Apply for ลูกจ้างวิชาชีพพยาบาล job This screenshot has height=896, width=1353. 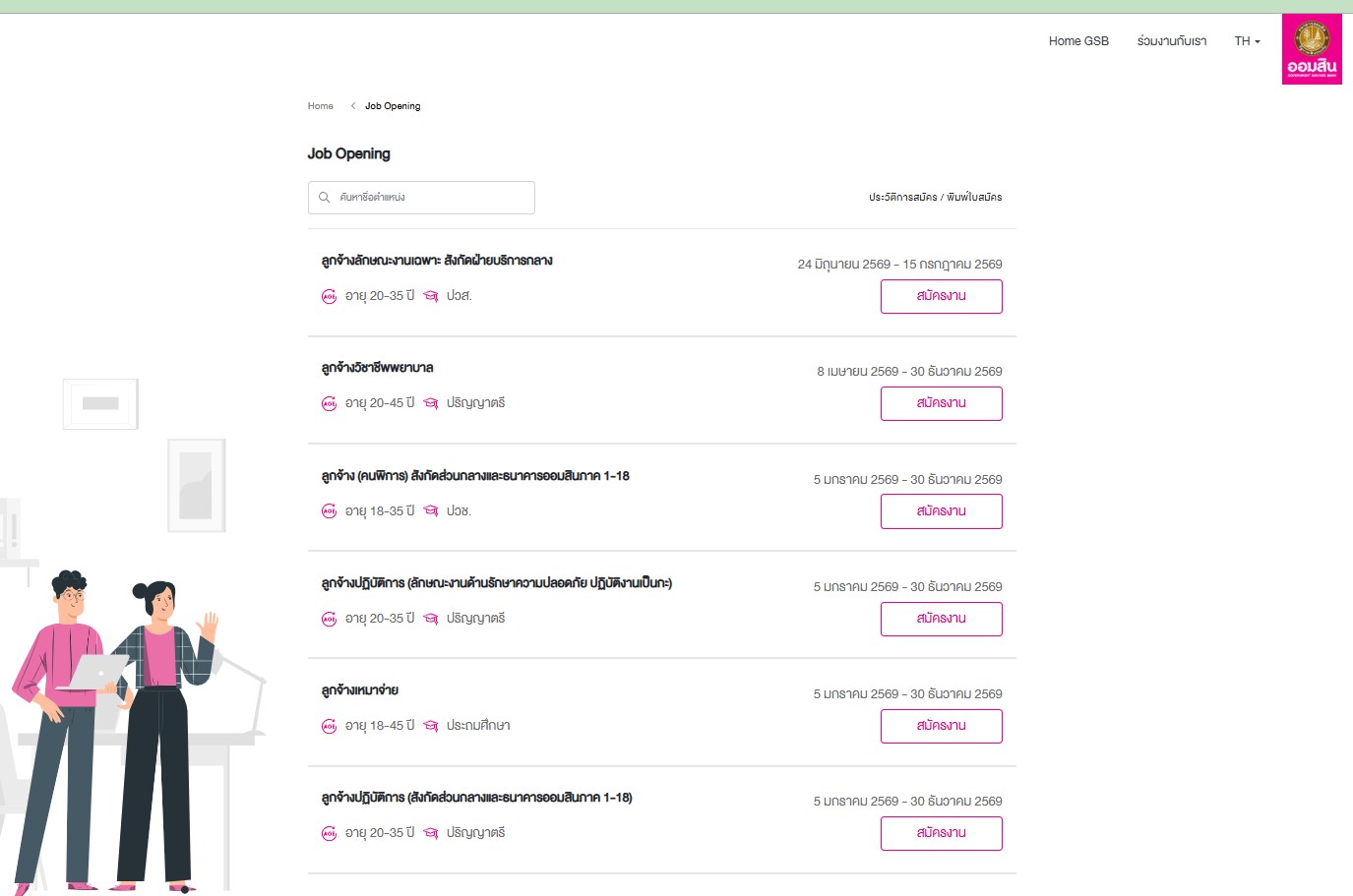tap(941, 403)
